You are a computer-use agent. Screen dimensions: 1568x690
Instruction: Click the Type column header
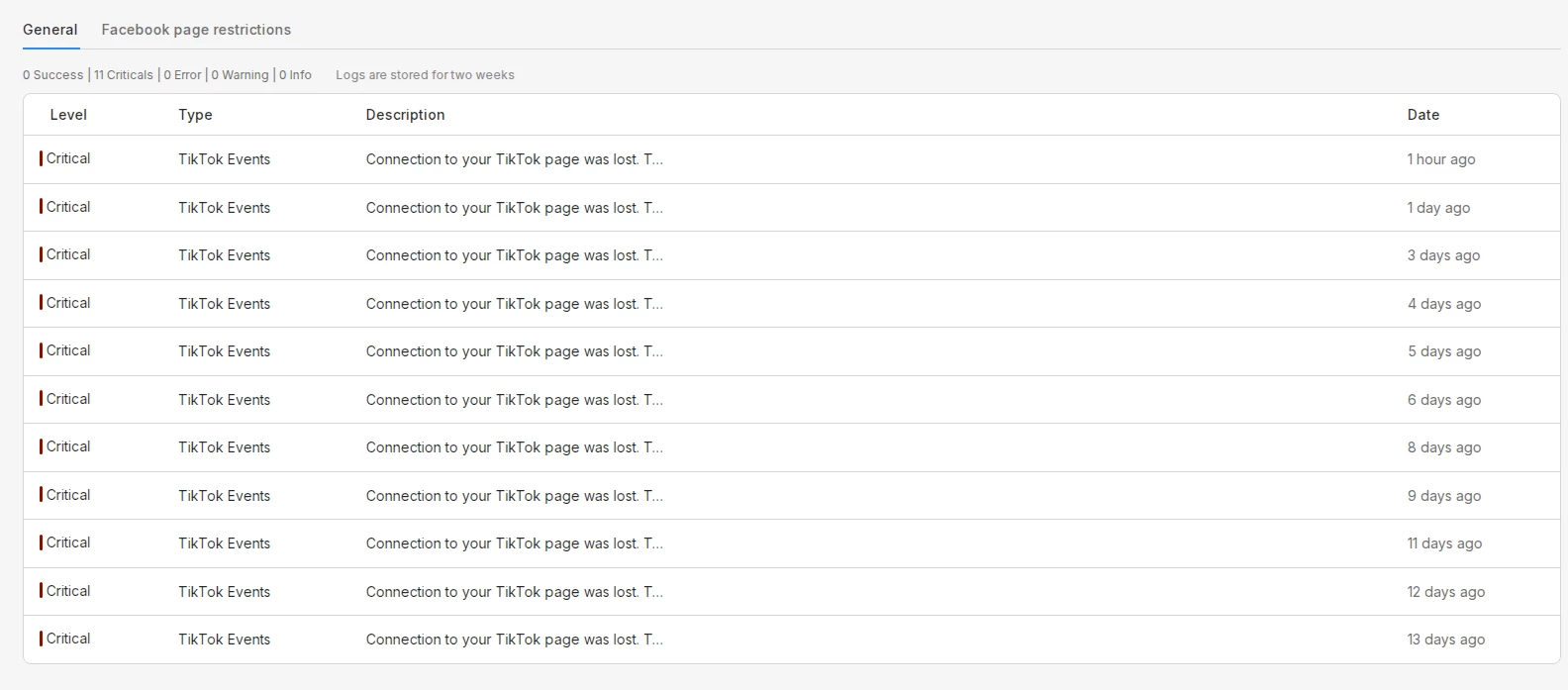pos(195,115)
